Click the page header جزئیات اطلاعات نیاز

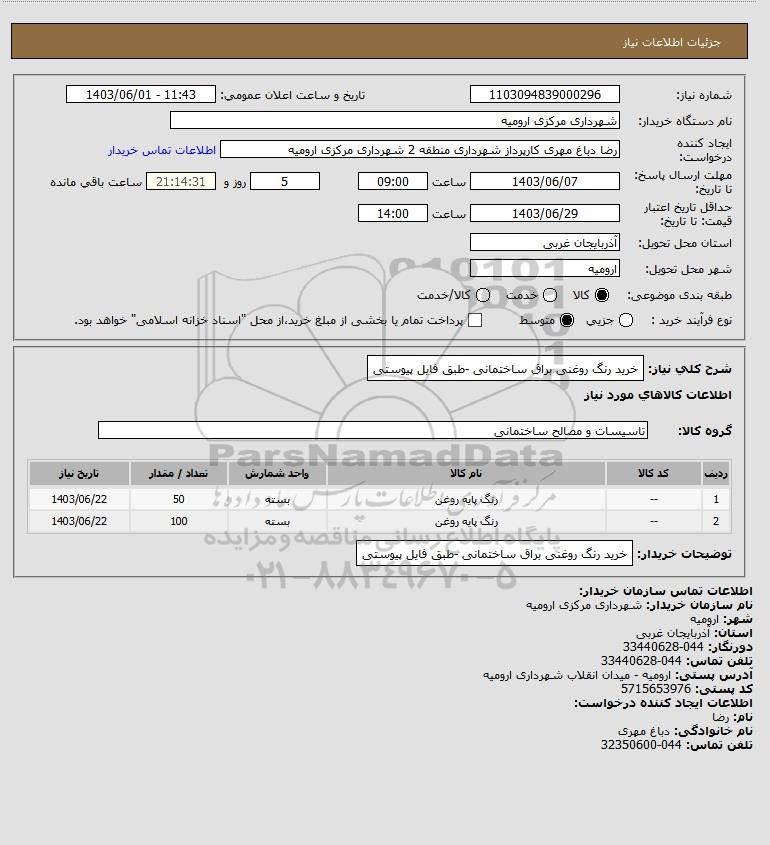click(x=671, y=42)
